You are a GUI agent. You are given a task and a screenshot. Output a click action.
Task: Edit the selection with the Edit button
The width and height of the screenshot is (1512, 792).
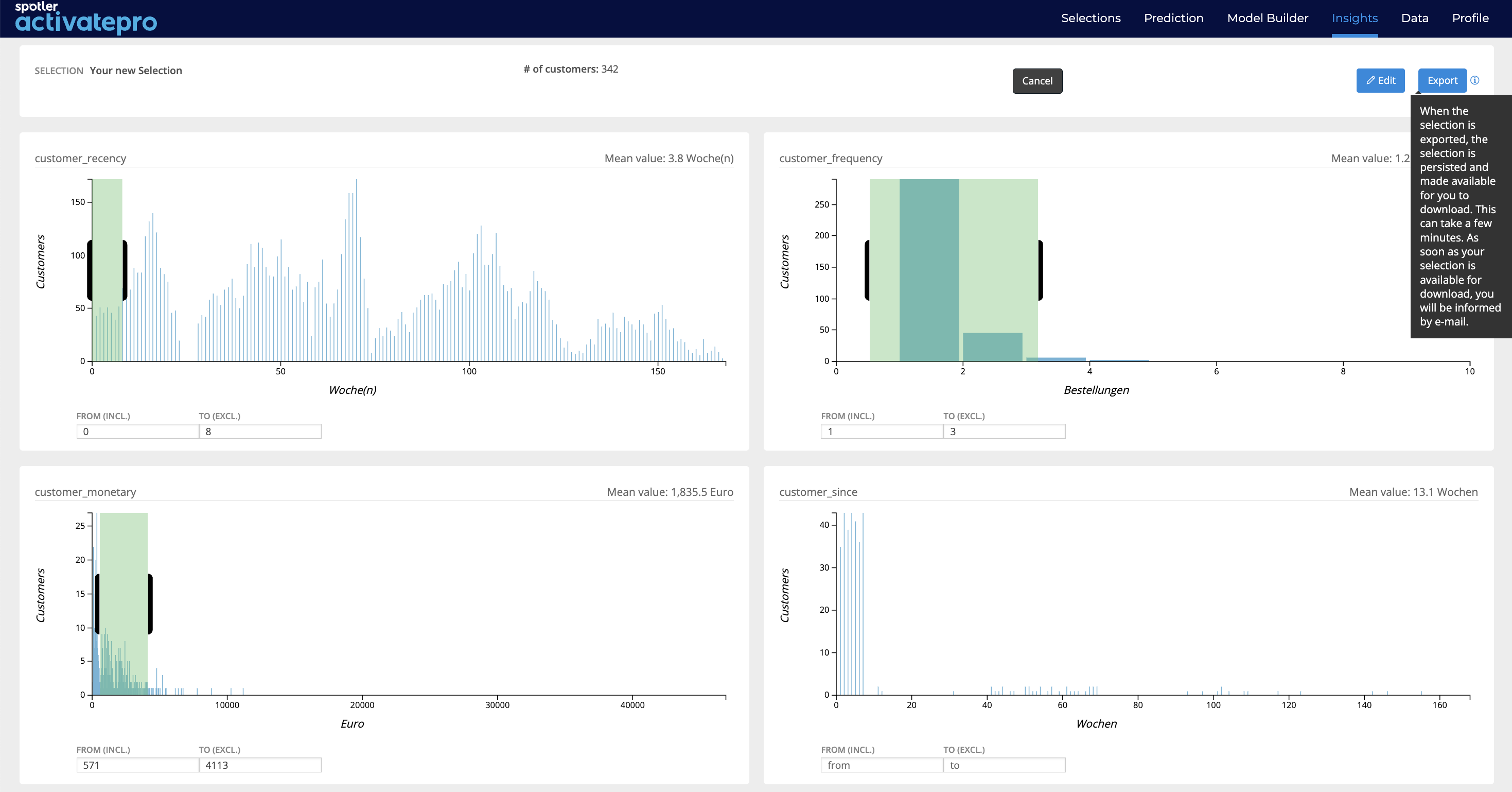(x=1380, y=80)
